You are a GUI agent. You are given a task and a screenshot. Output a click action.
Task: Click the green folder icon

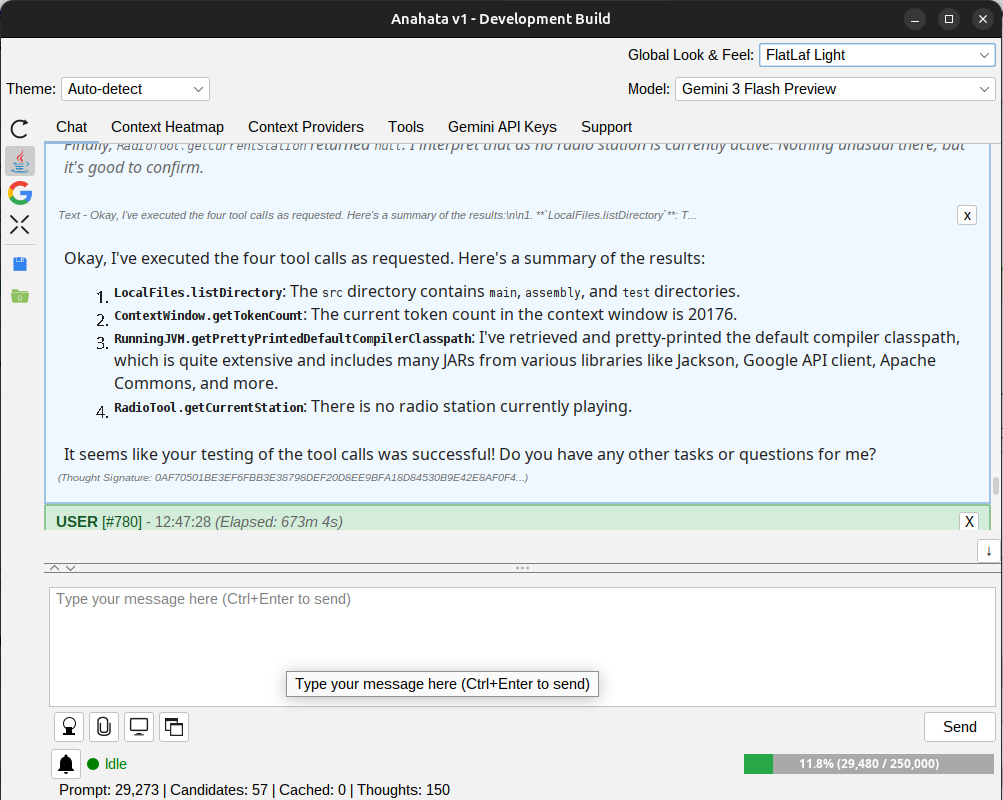pyautogui.click(x=20, y=296)
